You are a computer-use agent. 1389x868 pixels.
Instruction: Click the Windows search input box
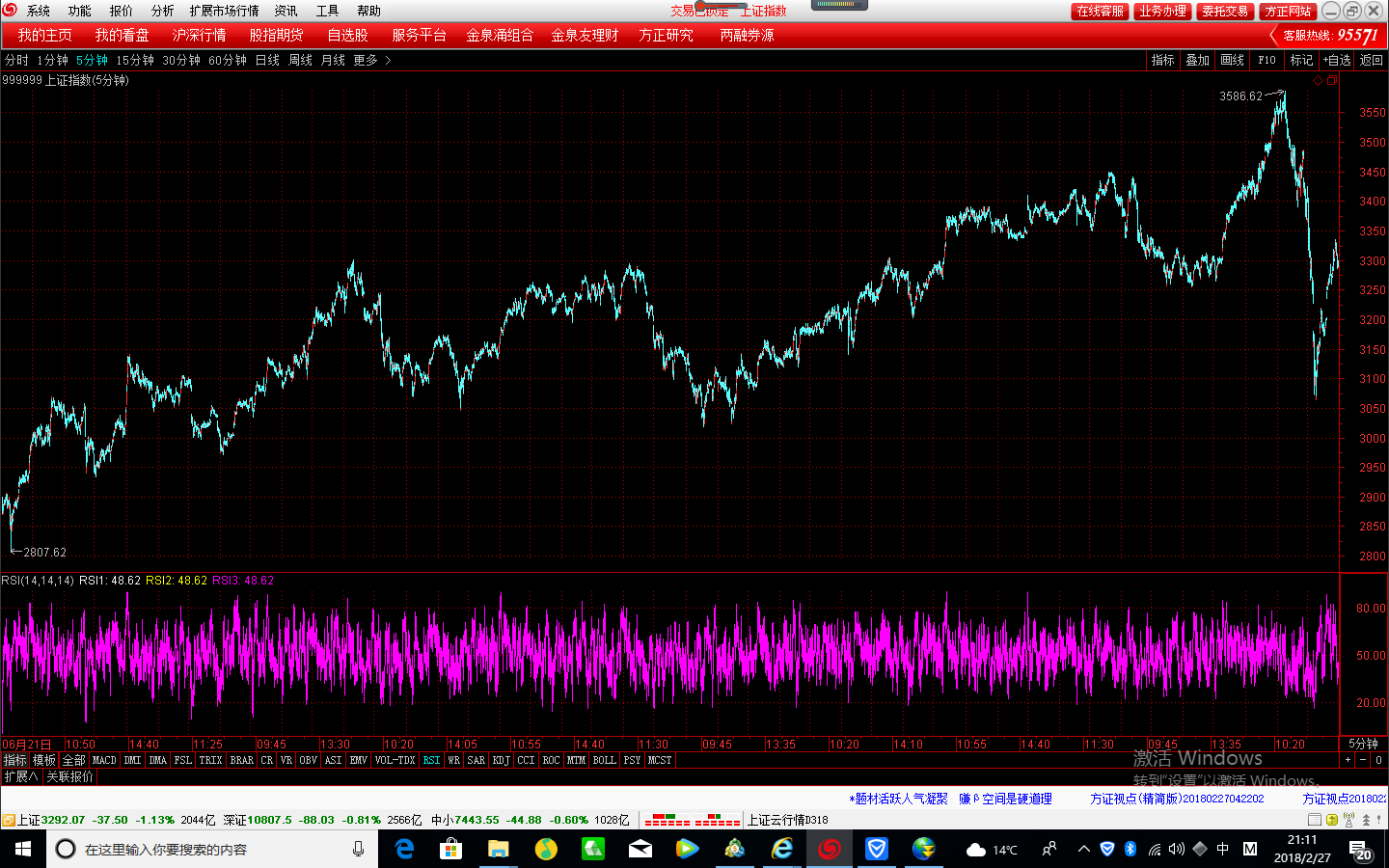(212, 849)
